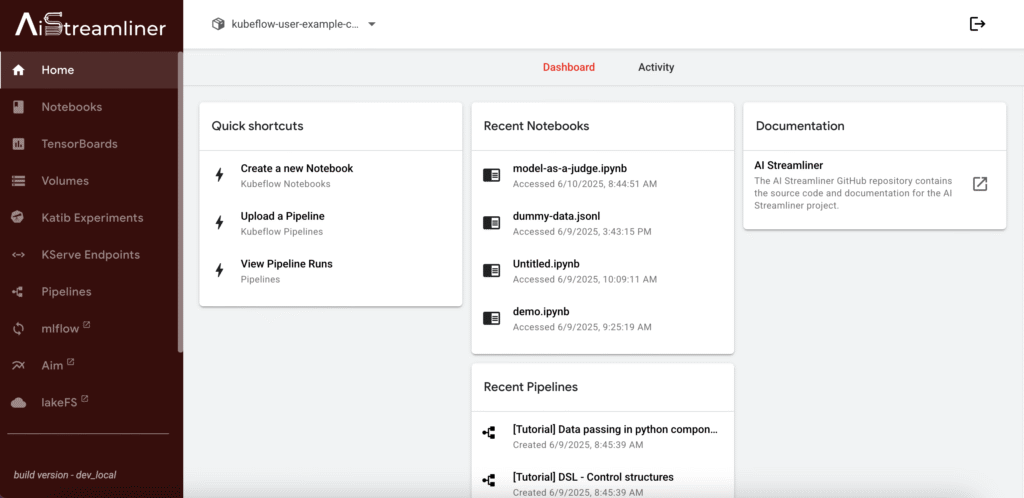Image resolution: width=1024 pixels, height=498 pixels.
Task: Click 'Accessed 6/10/2025, 8:44:51 AM' timestamp
Action: 585,184
